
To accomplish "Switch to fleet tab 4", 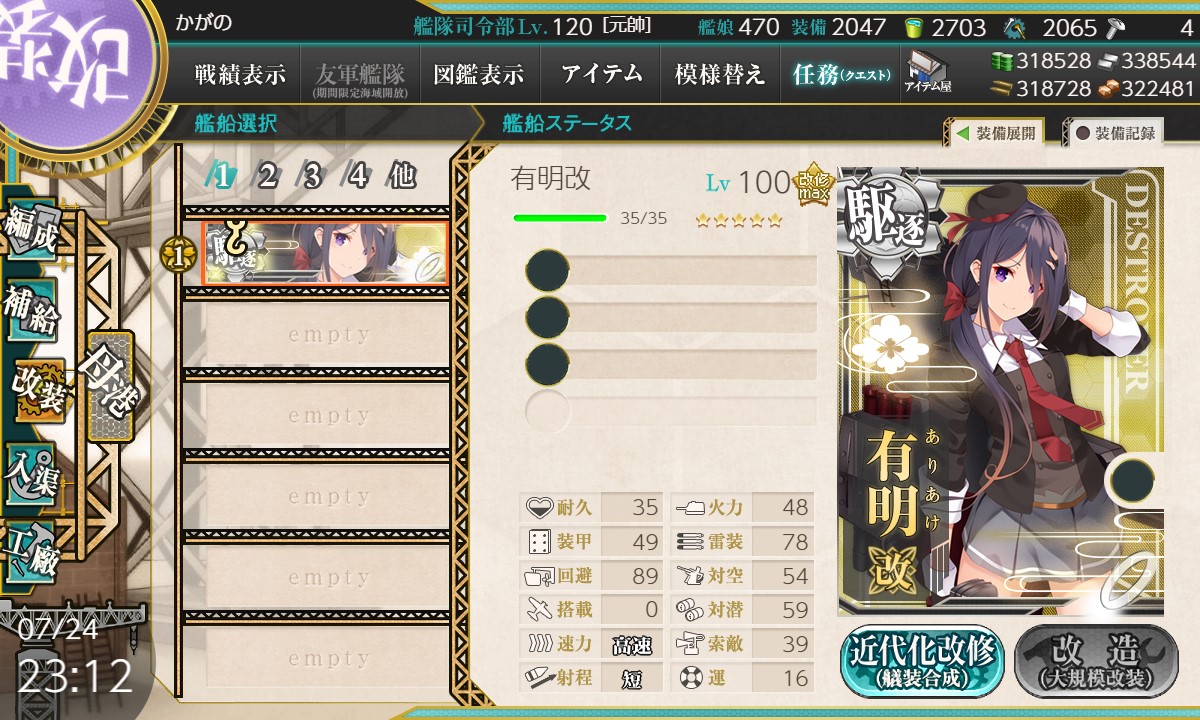I will tap(358, 176).
